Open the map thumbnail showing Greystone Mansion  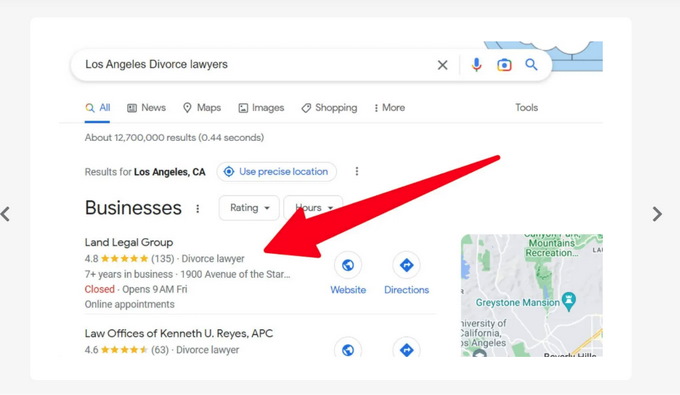coord(532,295)
